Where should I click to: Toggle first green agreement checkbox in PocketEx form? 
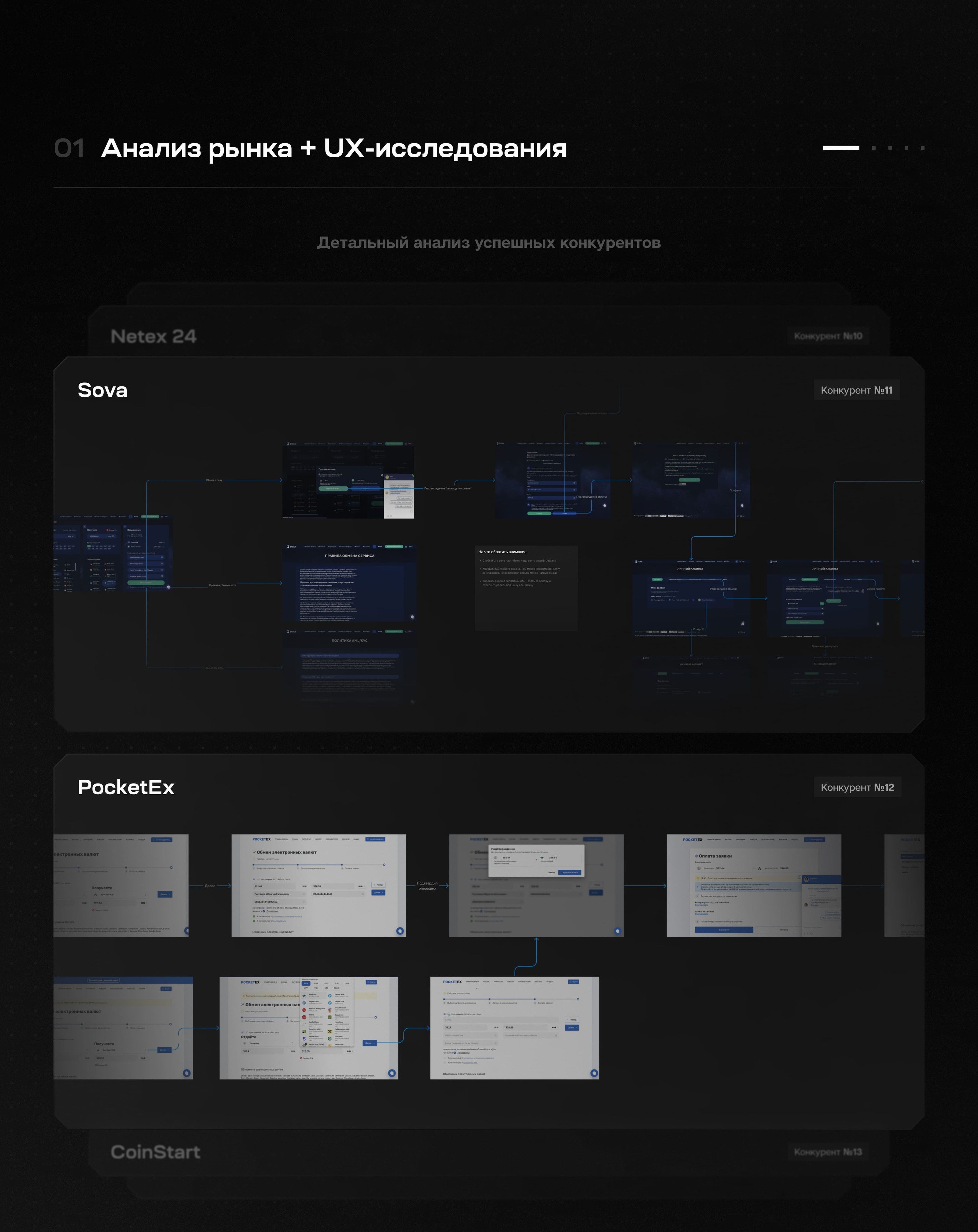point(254,916)
